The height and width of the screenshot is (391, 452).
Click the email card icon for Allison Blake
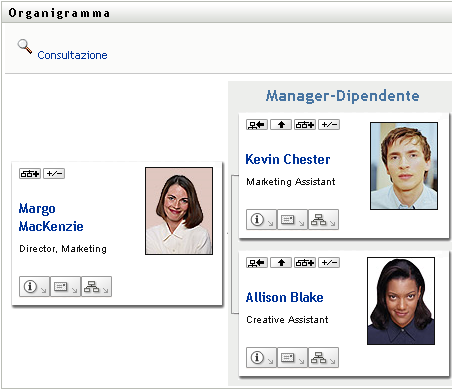pos(292,357)
